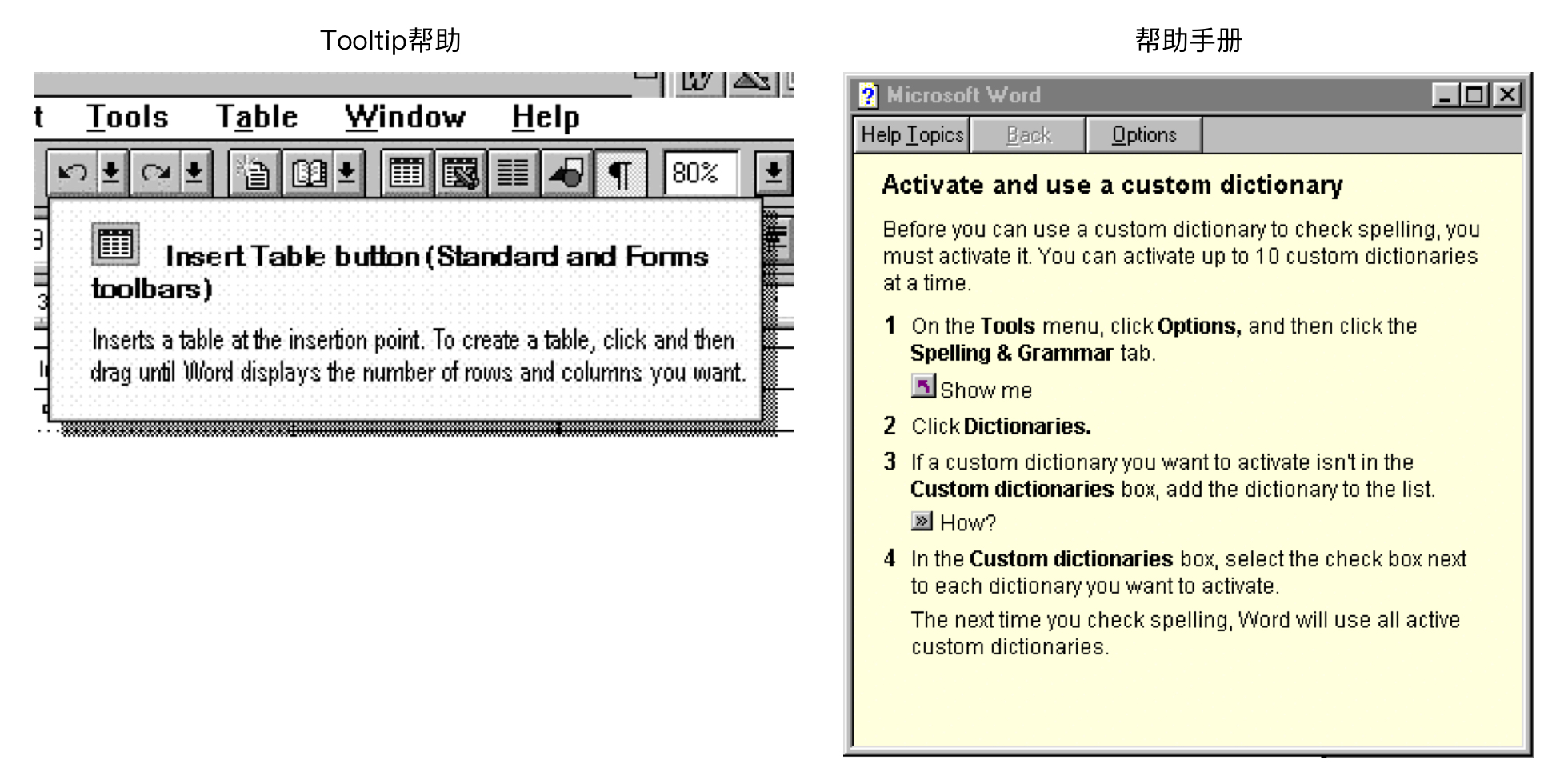Click the How? link text

click(x=968, y=523)
